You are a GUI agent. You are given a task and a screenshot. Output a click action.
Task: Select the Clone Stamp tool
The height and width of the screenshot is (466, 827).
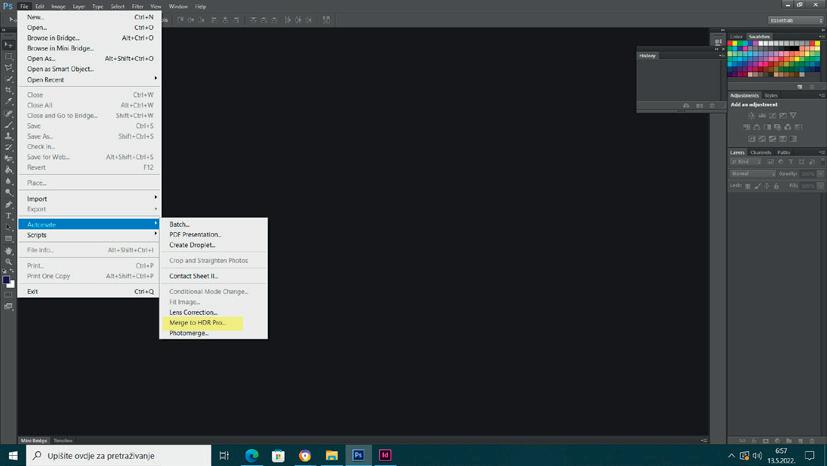pos(8,136)
